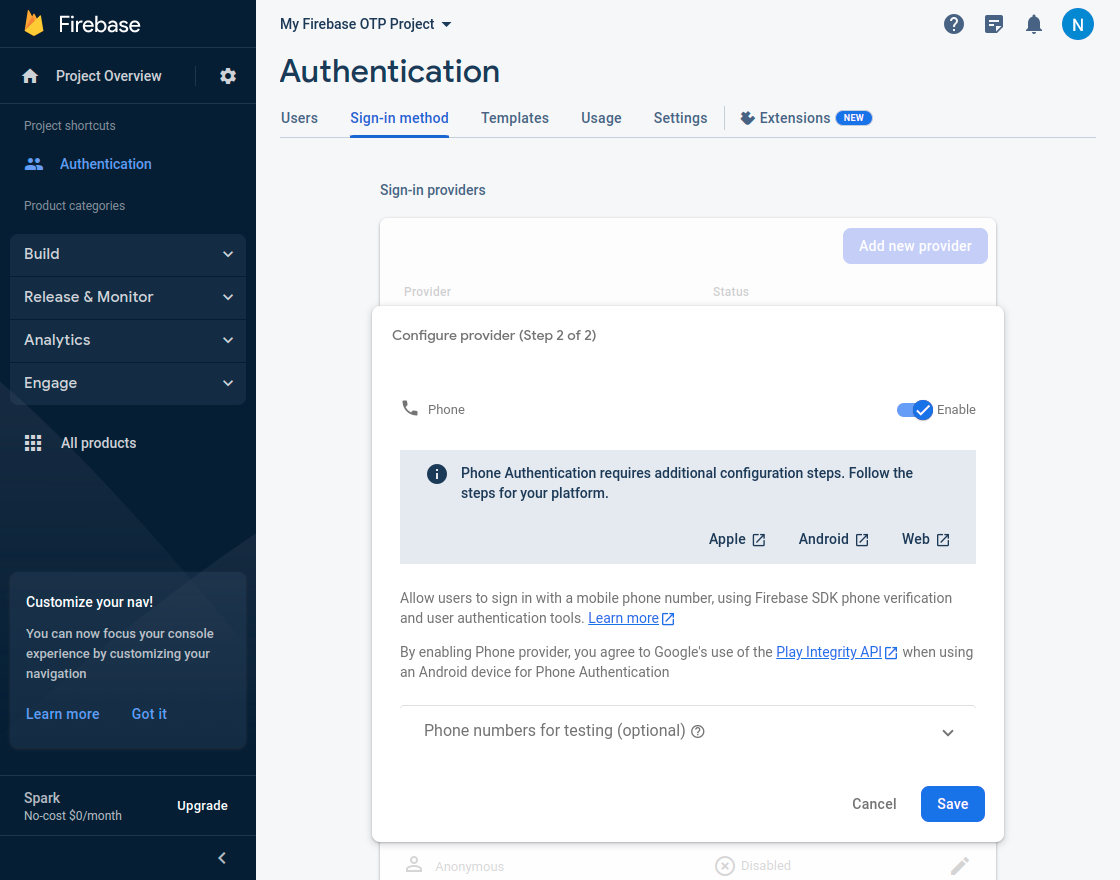Click the project settings gear icon
Screen dimensions: 1120x880
pyautogui.click(x=227, y=75)
